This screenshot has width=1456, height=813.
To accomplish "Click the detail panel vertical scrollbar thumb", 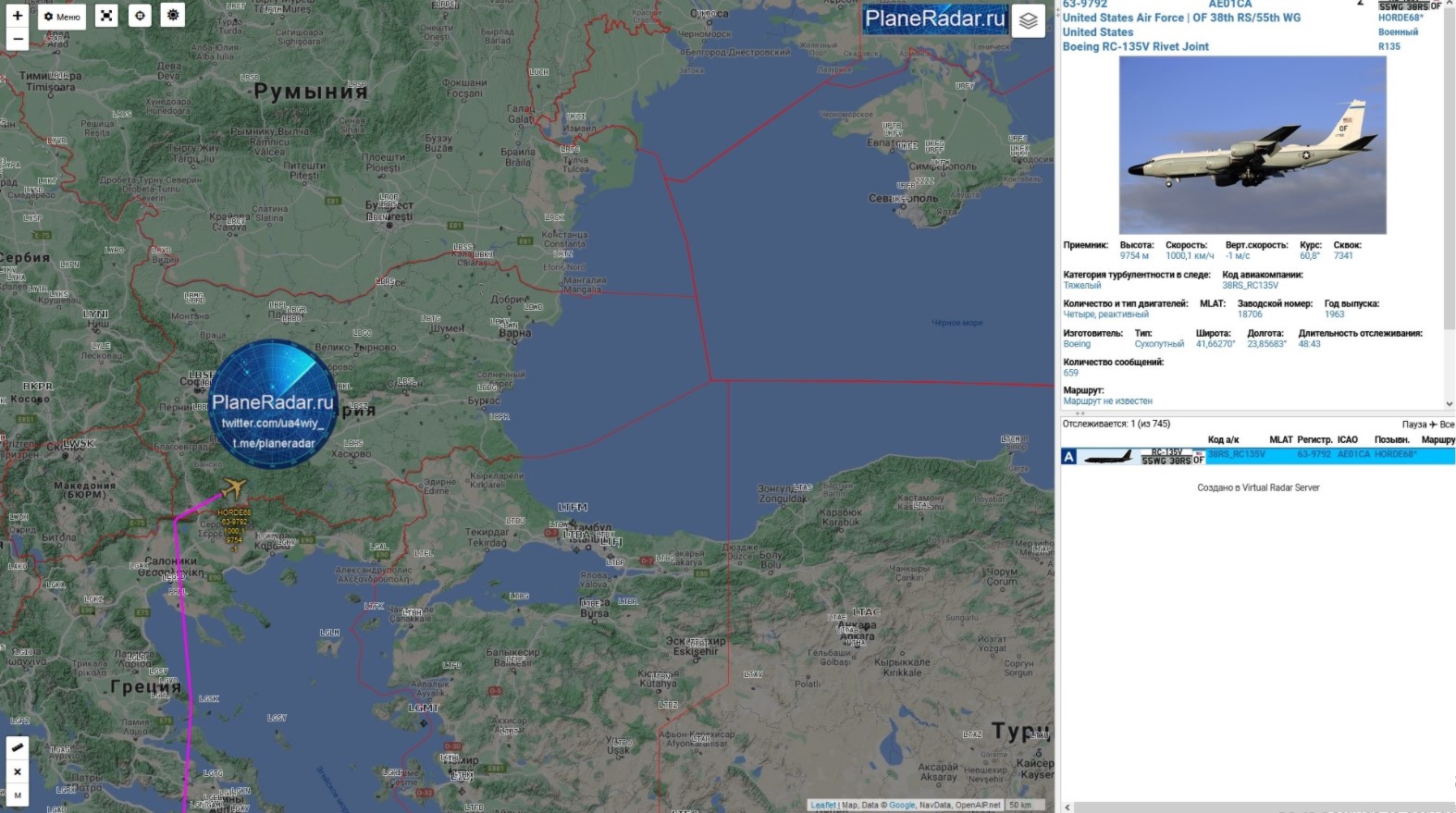I will coord(1449,166).
